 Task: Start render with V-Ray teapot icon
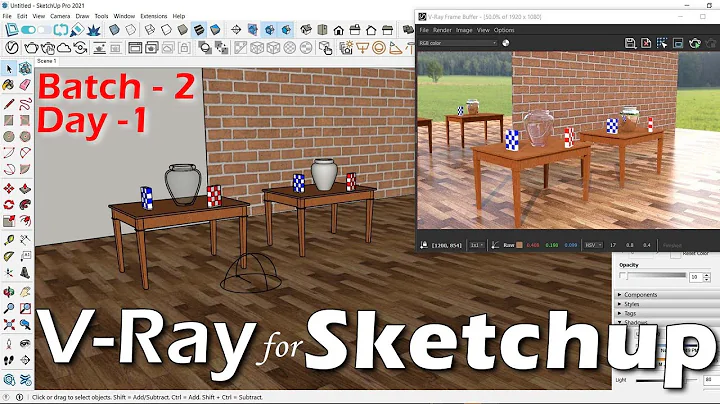pos(31,47)
